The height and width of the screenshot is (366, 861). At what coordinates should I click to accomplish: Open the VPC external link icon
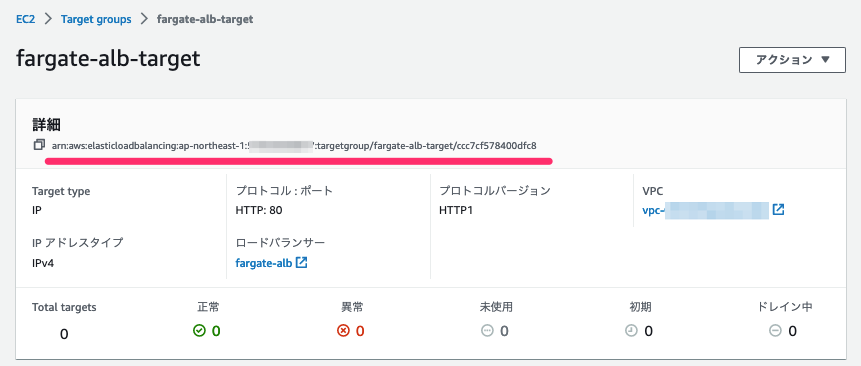coord(779,210)
